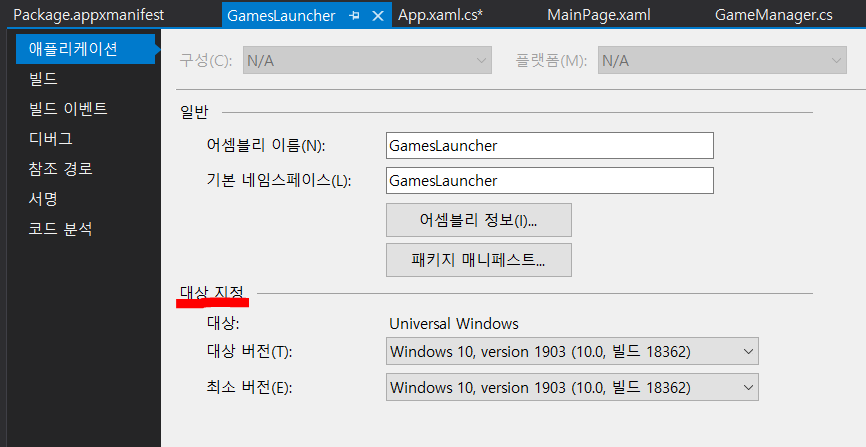Open the 빌드 이벤트 page
Image resolution: width=866 pixels, height=447 pixels.
pyautogui.click(x=67, y=109)
